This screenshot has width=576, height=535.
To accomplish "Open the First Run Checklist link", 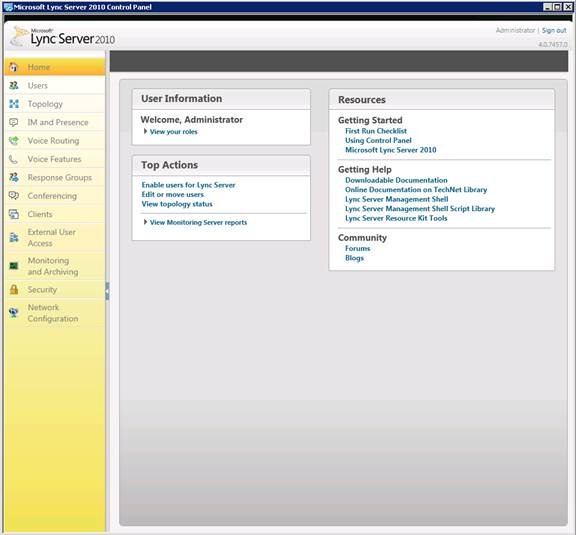I will click(x=376, y=131).
